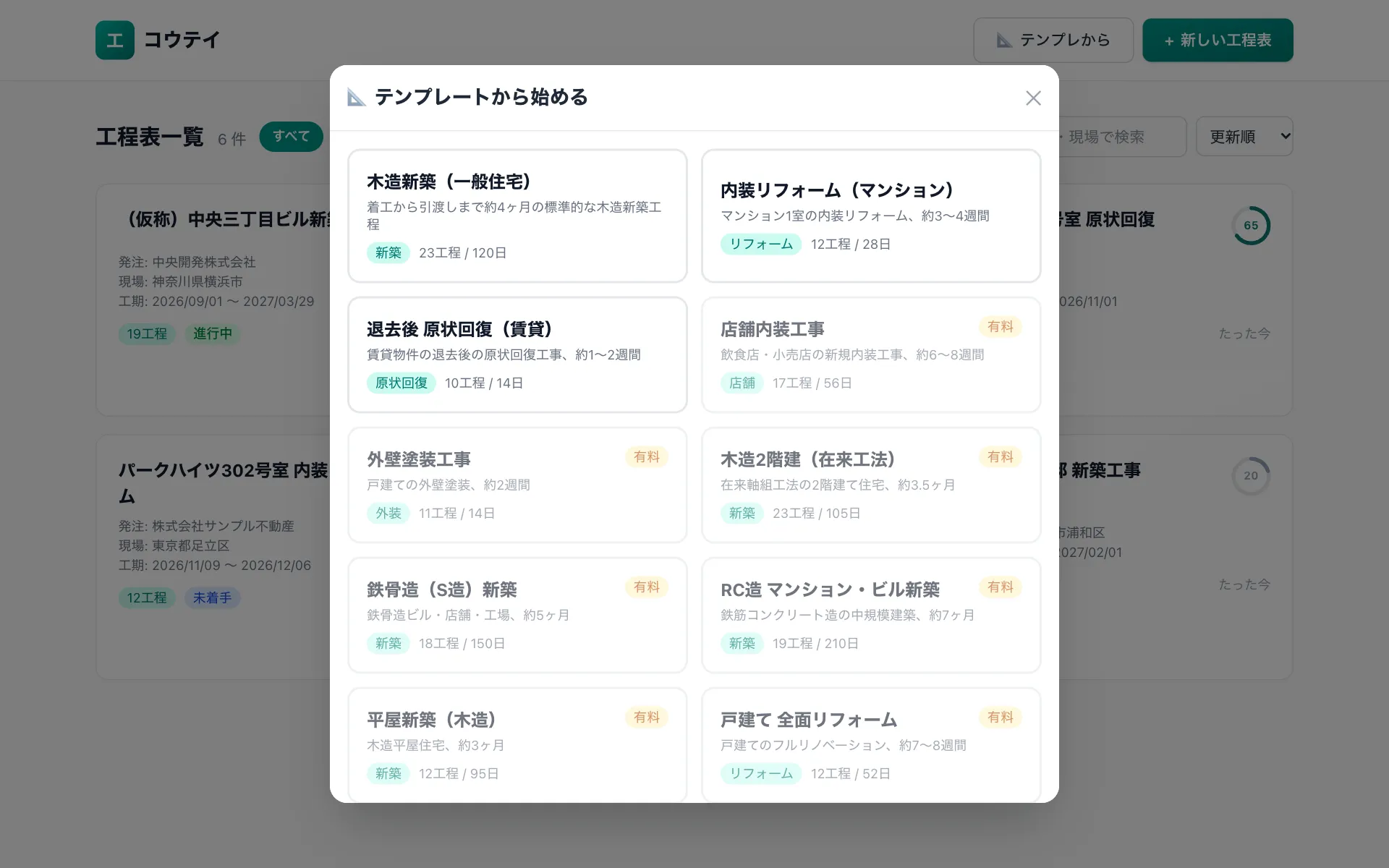Select the 鉄骨造（S造）新築 template
The width and height of the screenshot is (1389, 868).
point(517,615)
